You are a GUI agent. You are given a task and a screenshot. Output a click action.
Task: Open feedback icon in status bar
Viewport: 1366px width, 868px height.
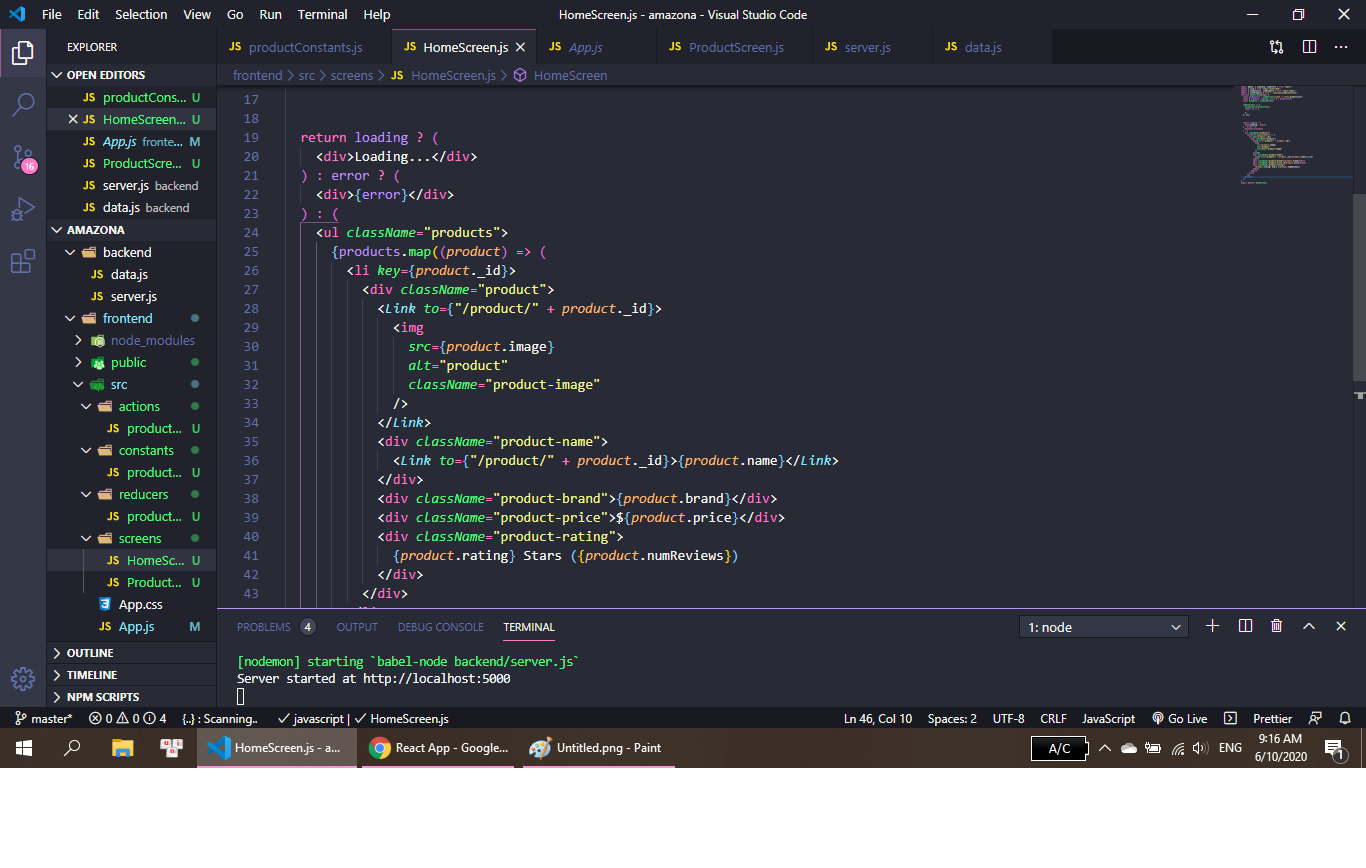[1315, 718]
